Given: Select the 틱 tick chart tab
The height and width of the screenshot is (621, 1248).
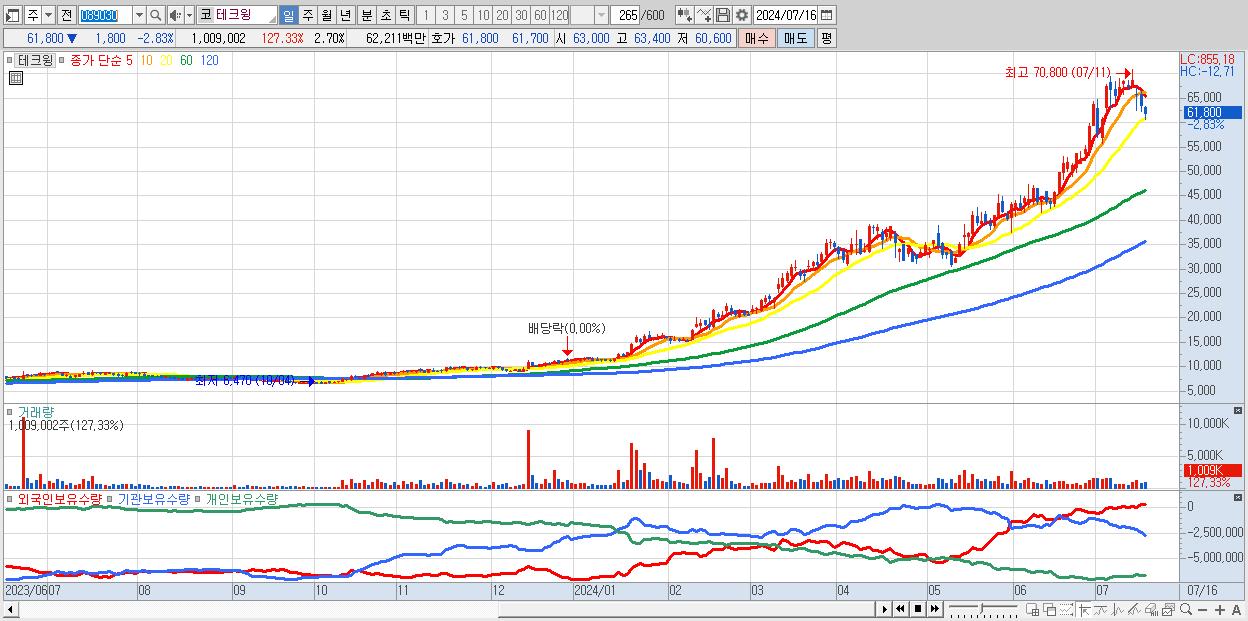Looking at the screenshot, I should click(404, 15).
